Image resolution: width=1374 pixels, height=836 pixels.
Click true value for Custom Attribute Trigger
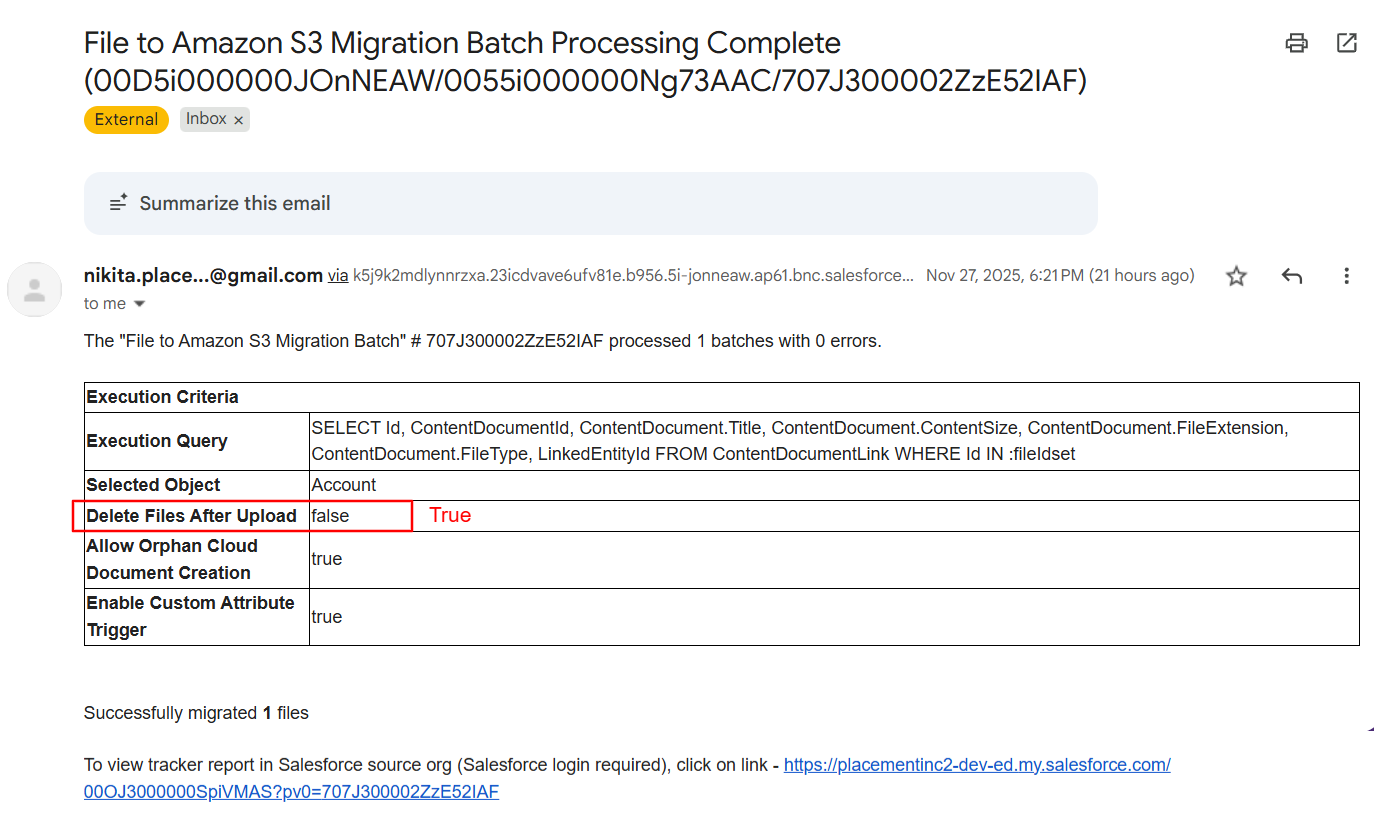click(x=327, y=617)
